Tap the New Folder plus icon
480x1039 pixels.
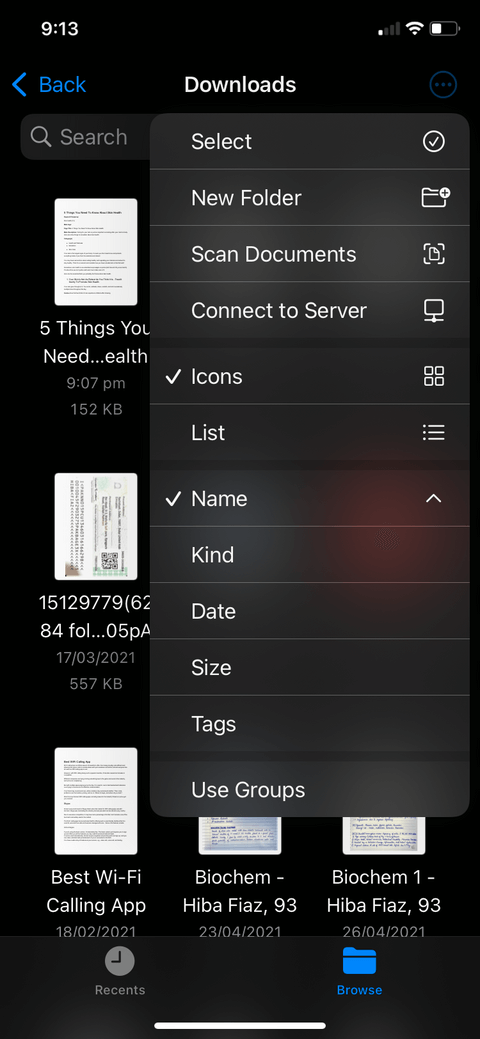[x=436, y=197]
